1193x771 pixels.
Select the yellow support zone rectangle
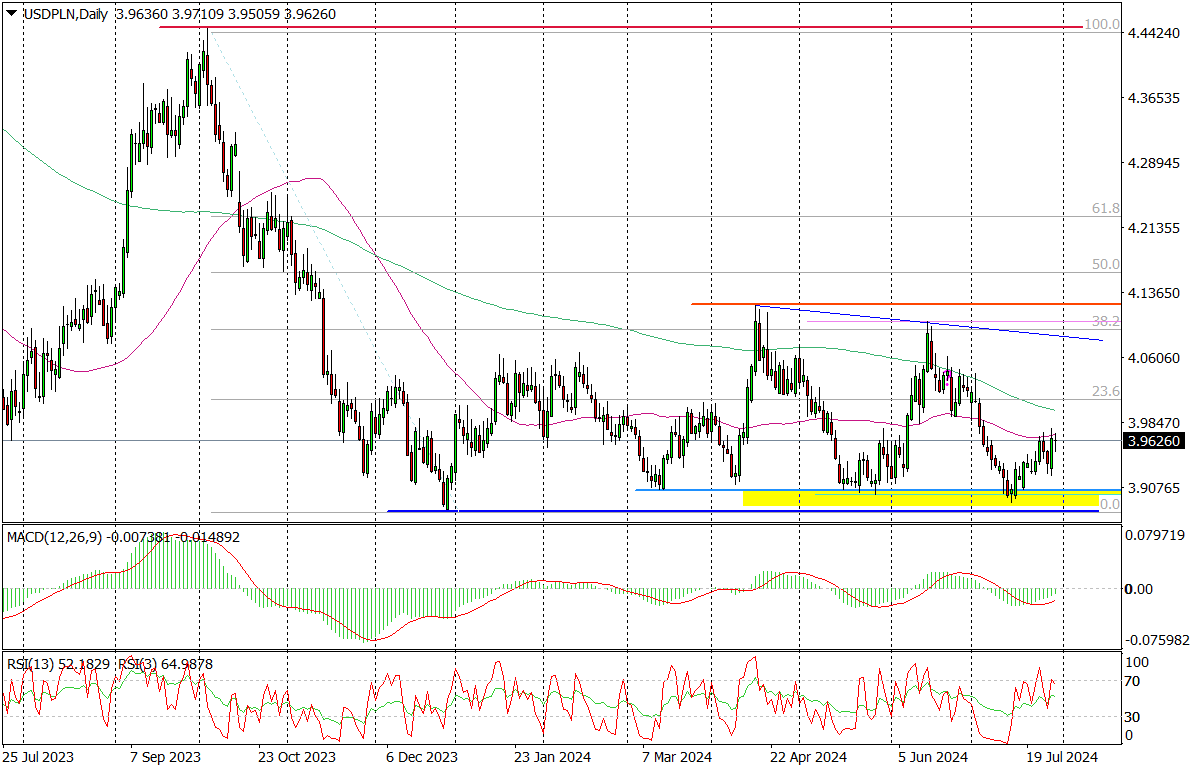pos(921,499)
